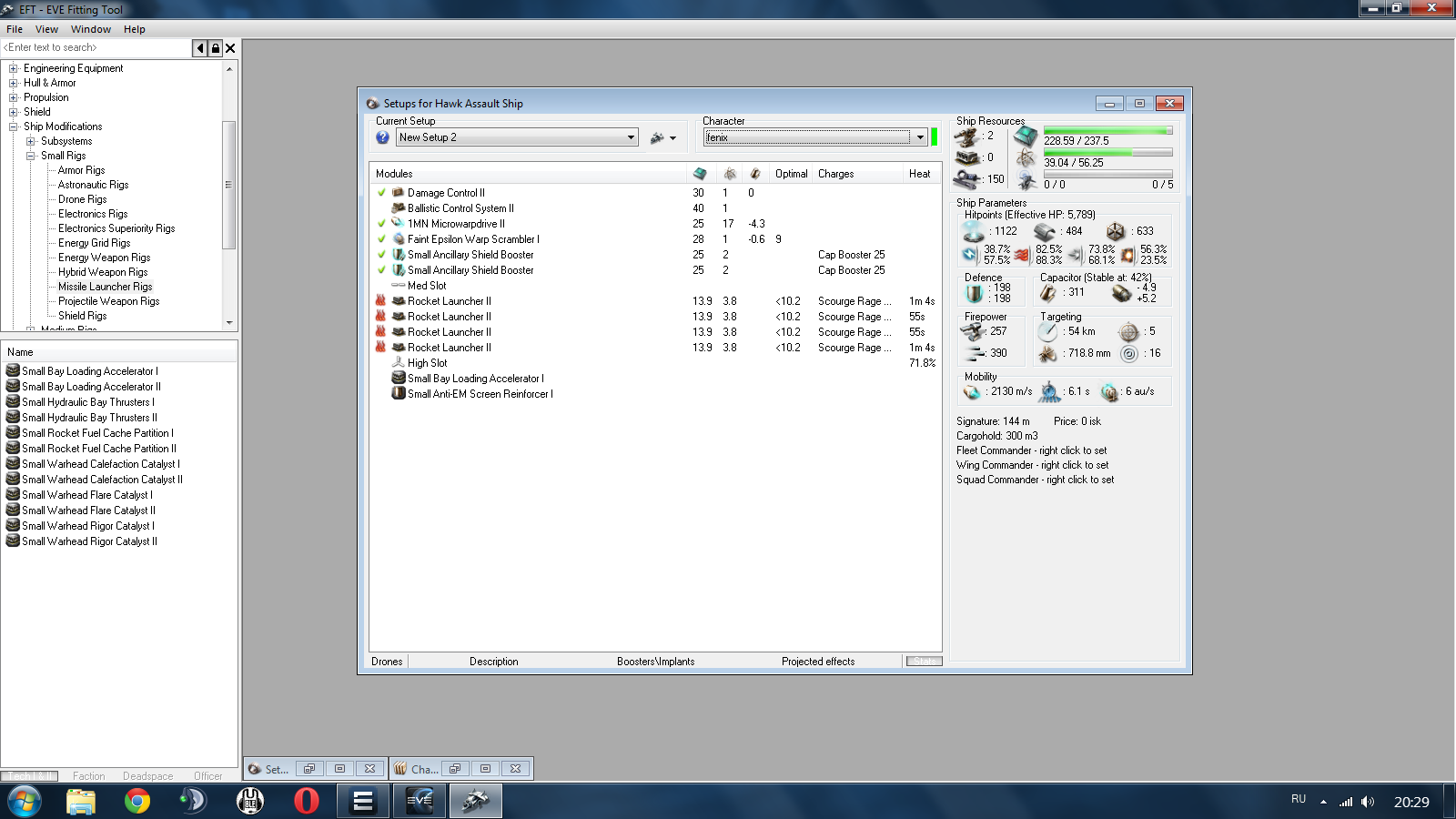Click the warp speed icon in Mobility
Viewport: 1456px width, 819px height.
pyautogui.click(x=1109, y=391)
